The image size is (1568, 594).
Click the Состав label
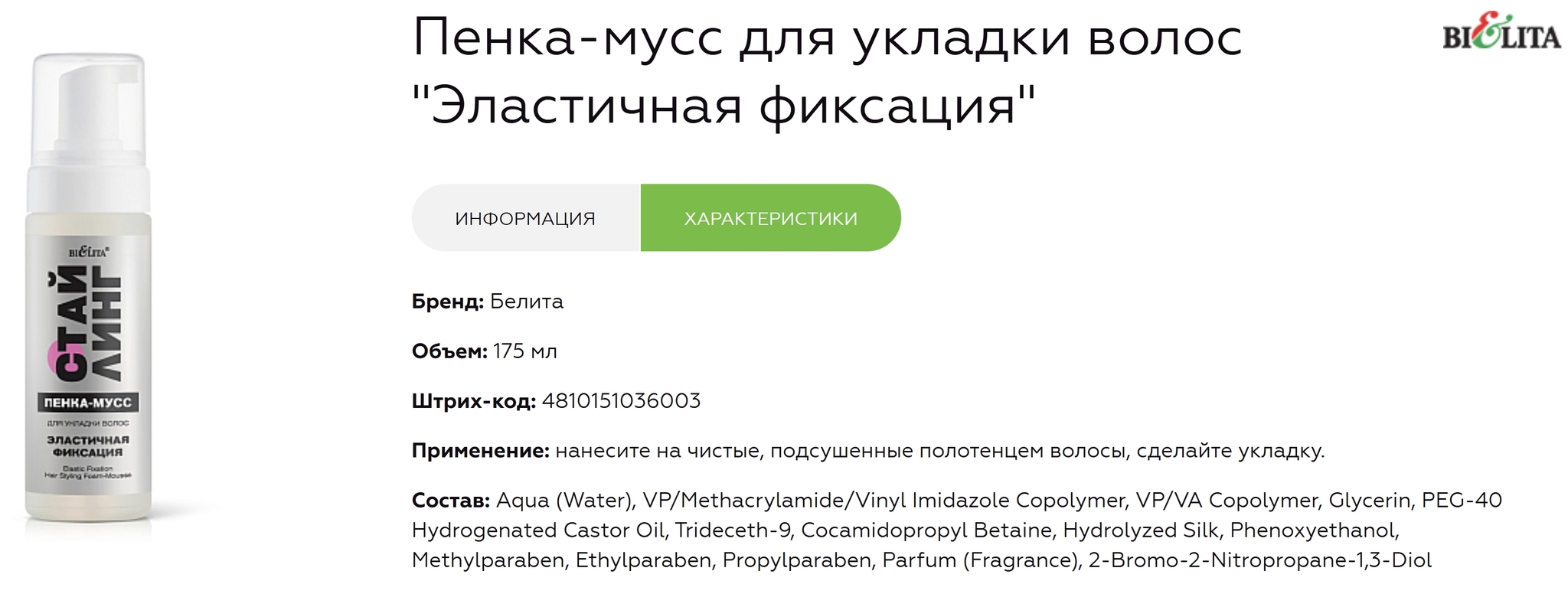451,501
